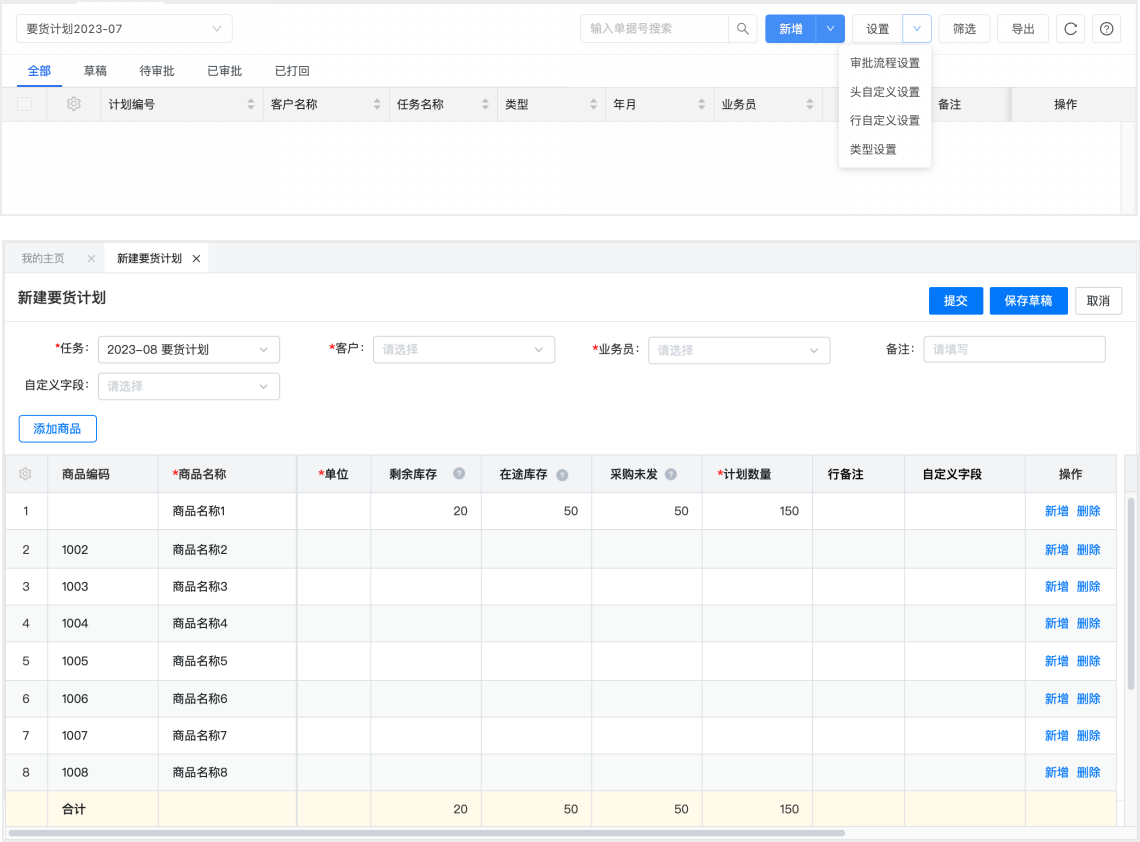Click gear icon in product table header
This screenshot has width=1140, height=842.
(x=25, y=474)
